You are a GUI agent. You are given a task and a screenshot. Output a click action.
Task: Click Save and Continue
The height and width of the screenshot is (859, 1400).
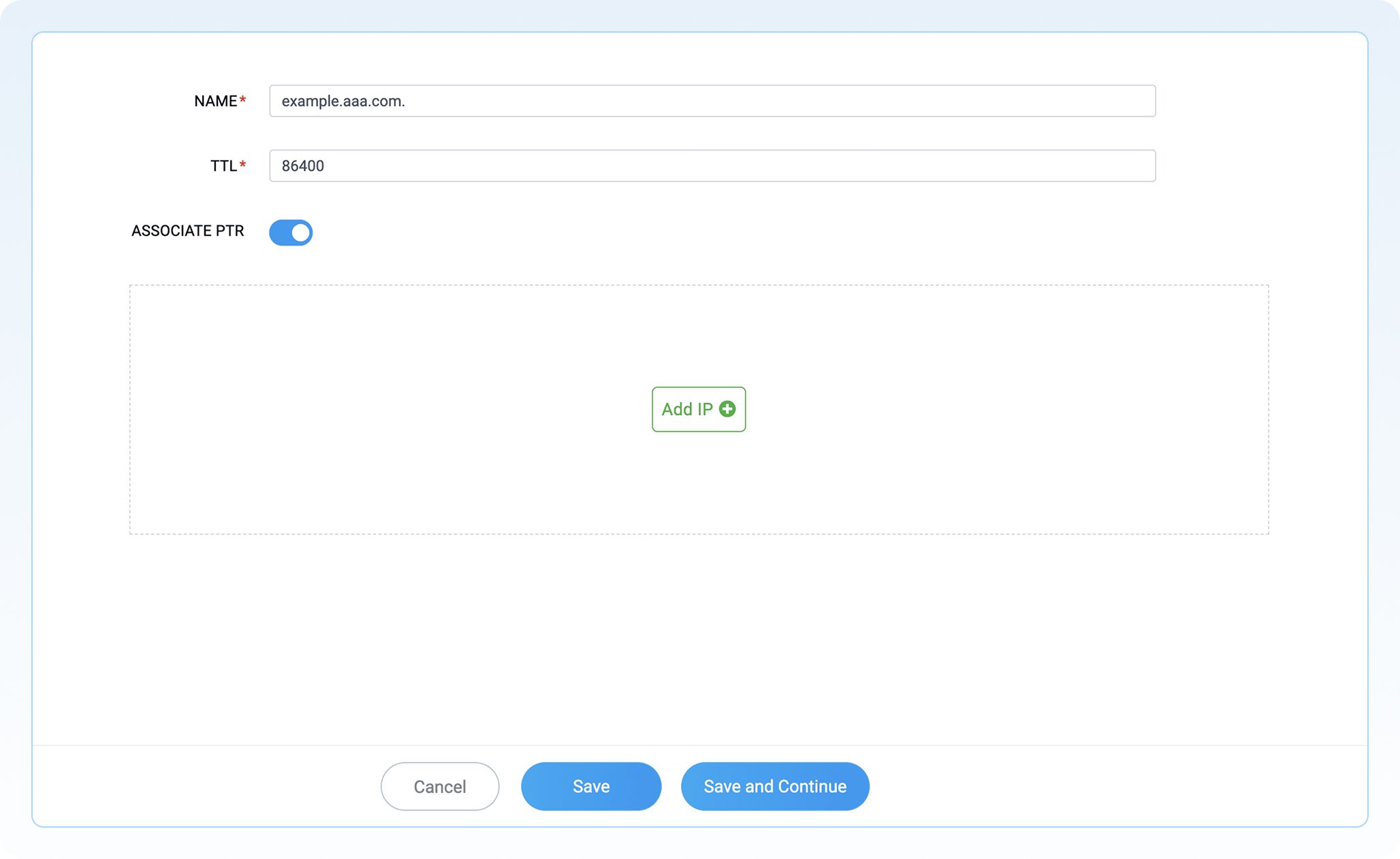coord(774,786)
